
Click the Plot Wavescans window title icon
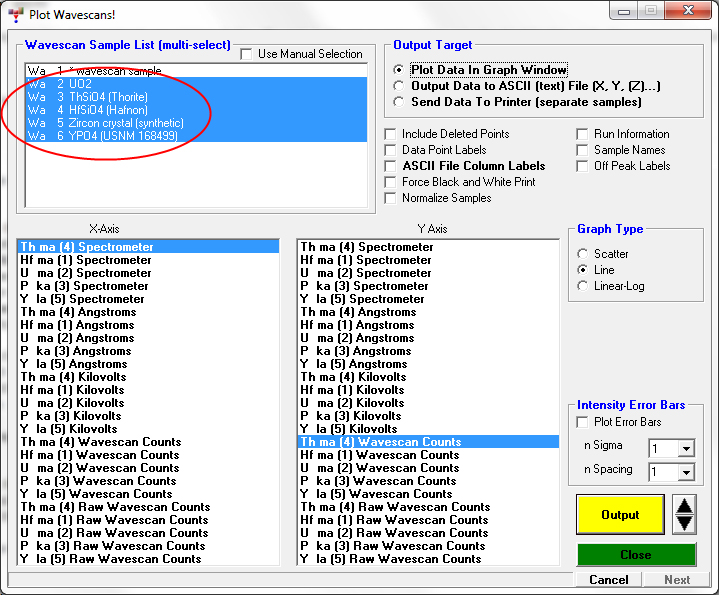(14, 12)
